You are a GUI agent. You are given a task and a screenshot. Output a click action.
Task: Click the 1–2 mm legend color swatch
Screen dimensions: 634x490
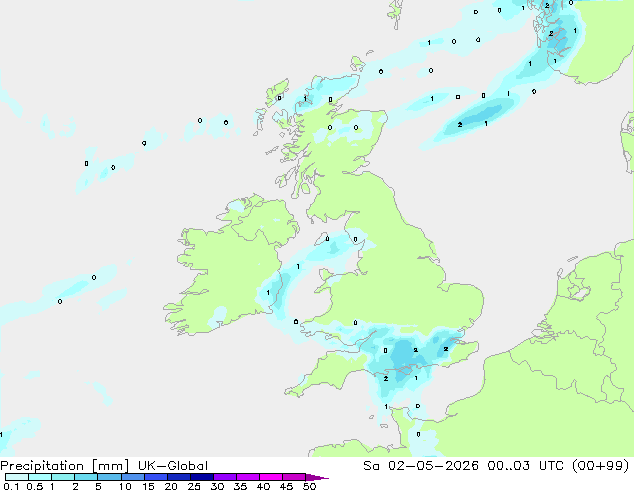coord(63,477)
